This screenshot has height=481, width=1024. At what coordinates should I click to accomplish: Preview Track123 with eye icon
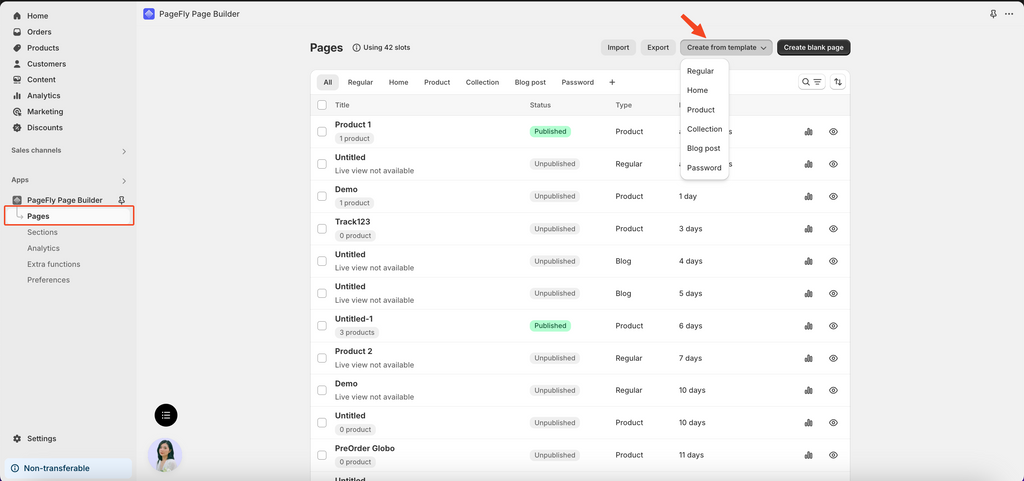pos(833,229)
